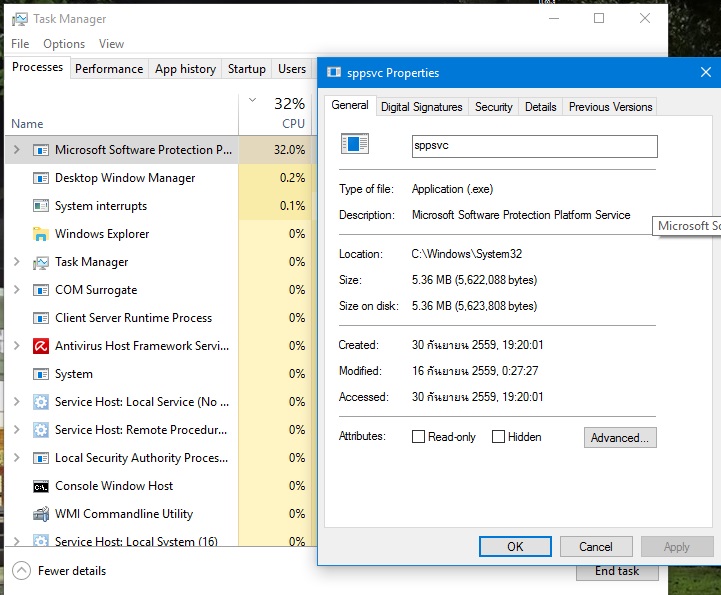
Task: Switch to the App history tab
Action: click(185, 69)
